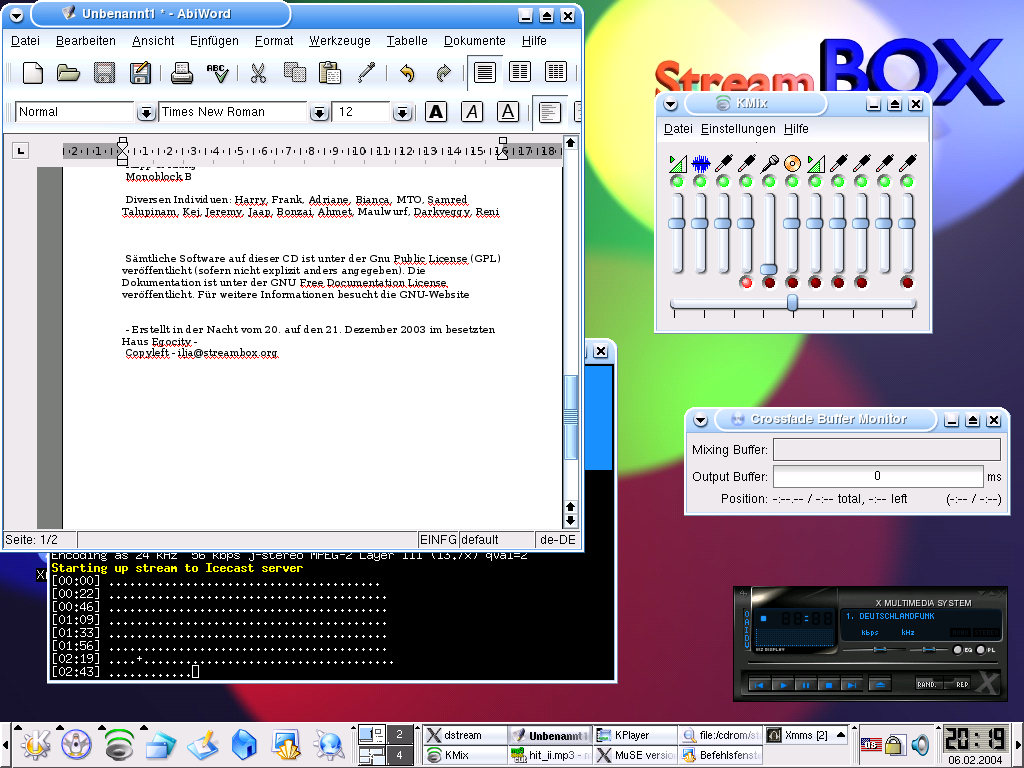The height and width of the screenshot is (768, 1024).
Task: Toggle record LED below the microphone slider
Action: coord(769,283)
